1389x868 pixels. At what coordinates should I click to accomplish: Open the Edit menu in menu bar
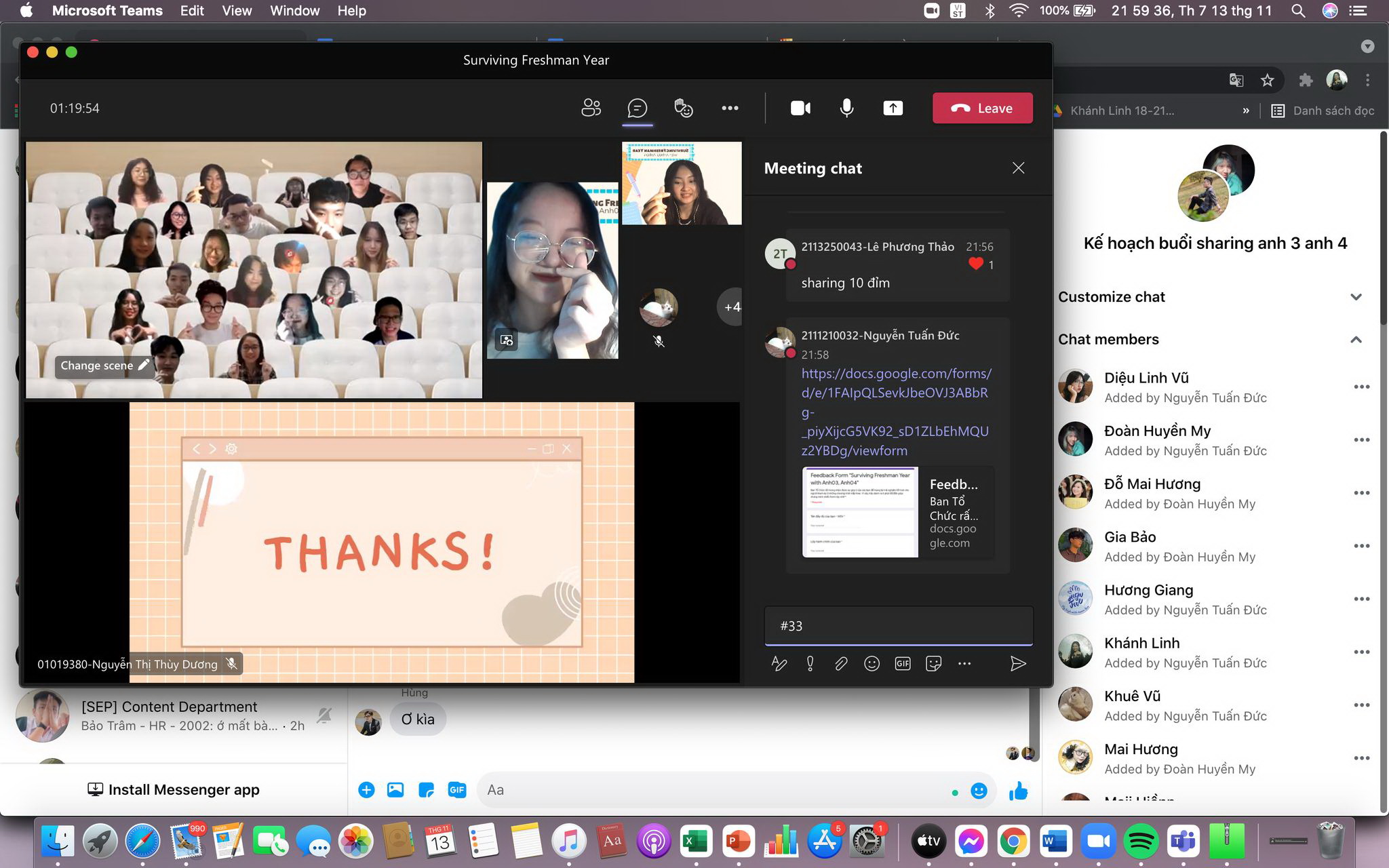(x=192, y=11)
